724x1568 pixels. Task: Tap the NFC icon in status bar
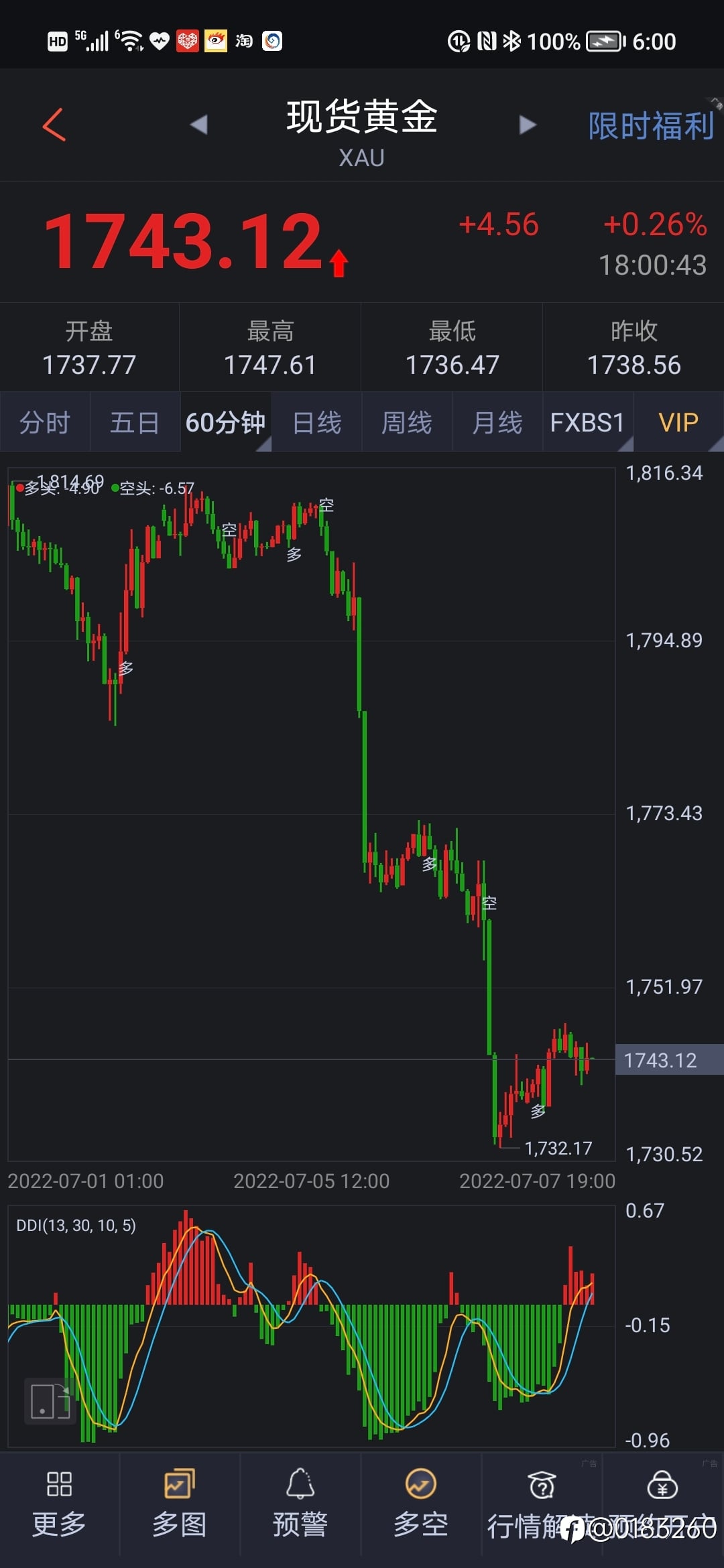point(487,42)
